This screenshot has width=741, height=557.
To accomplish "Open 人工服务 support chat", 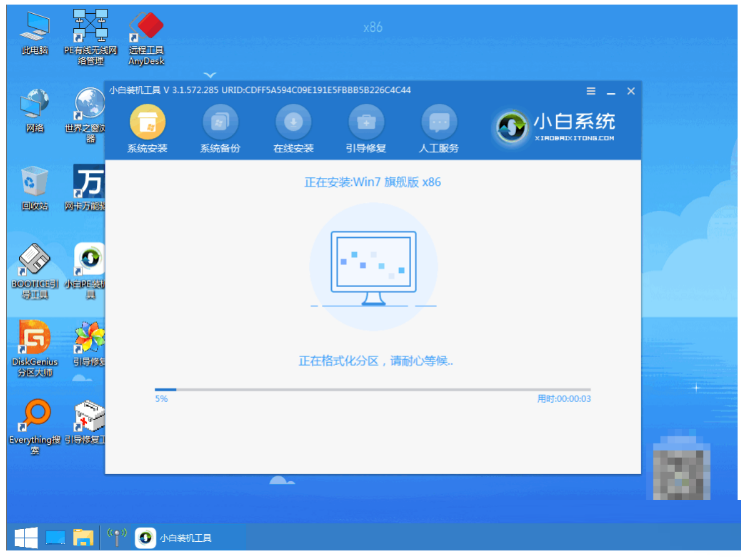I will tap(439, 128).
